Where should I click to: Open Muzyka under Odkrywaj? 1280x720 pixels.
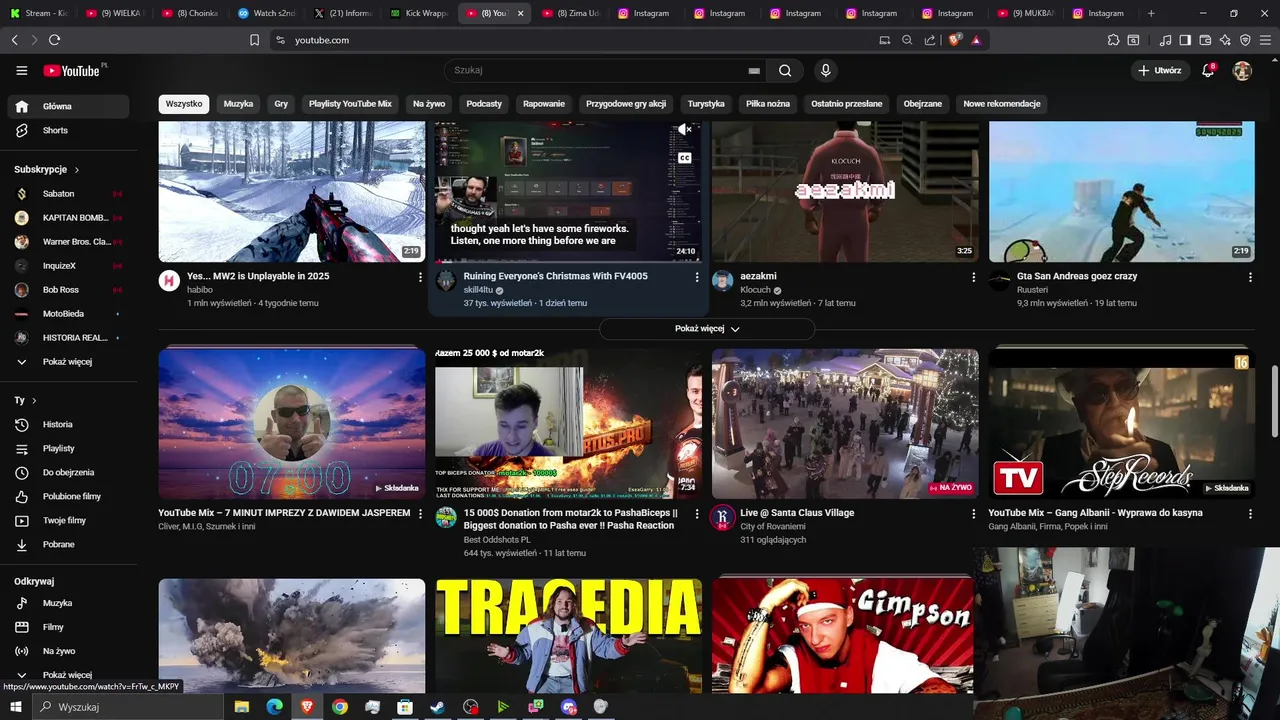click(x=68, y=604)
